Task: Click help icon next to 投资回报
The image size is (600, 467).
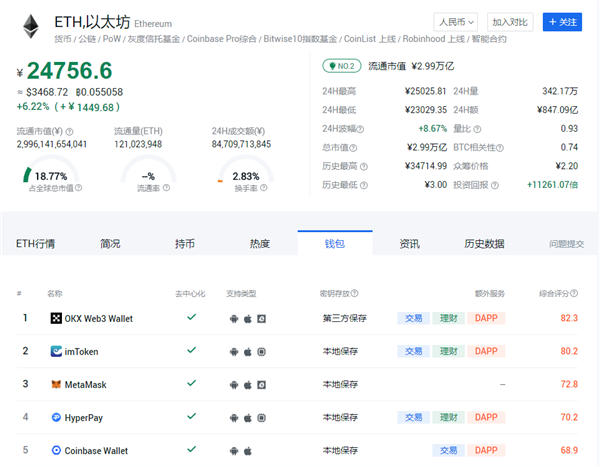Action: click(495, 185)
